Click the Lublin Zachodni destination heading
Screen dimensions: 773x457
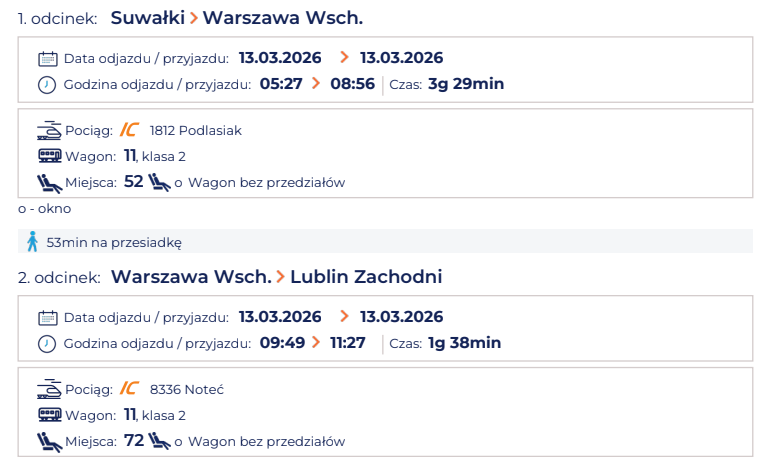pyautogui.click(x=366, y=277)
